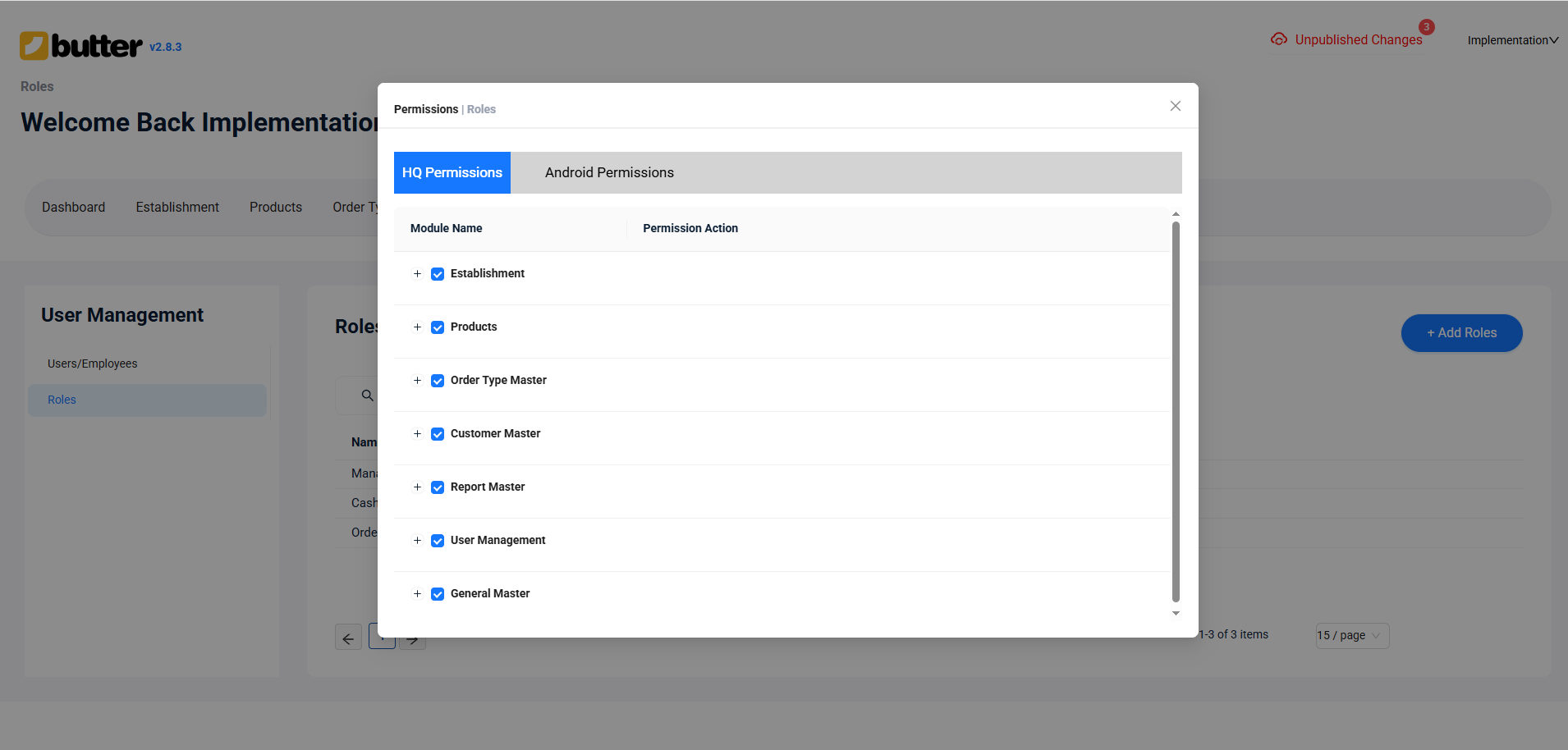Select the HQ Permissions tab
This screenshot has width=1568, height=750.
[x=452, y=172]
